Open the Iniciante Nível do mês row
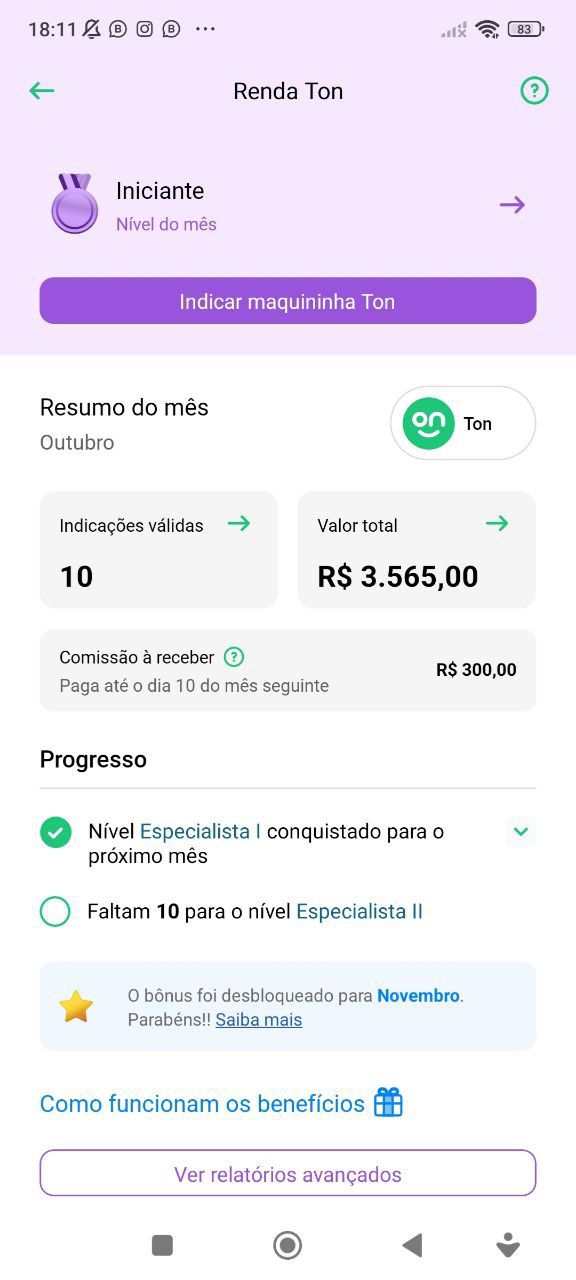Screen dimensions: 576x1280 click(x=288, y=205)
